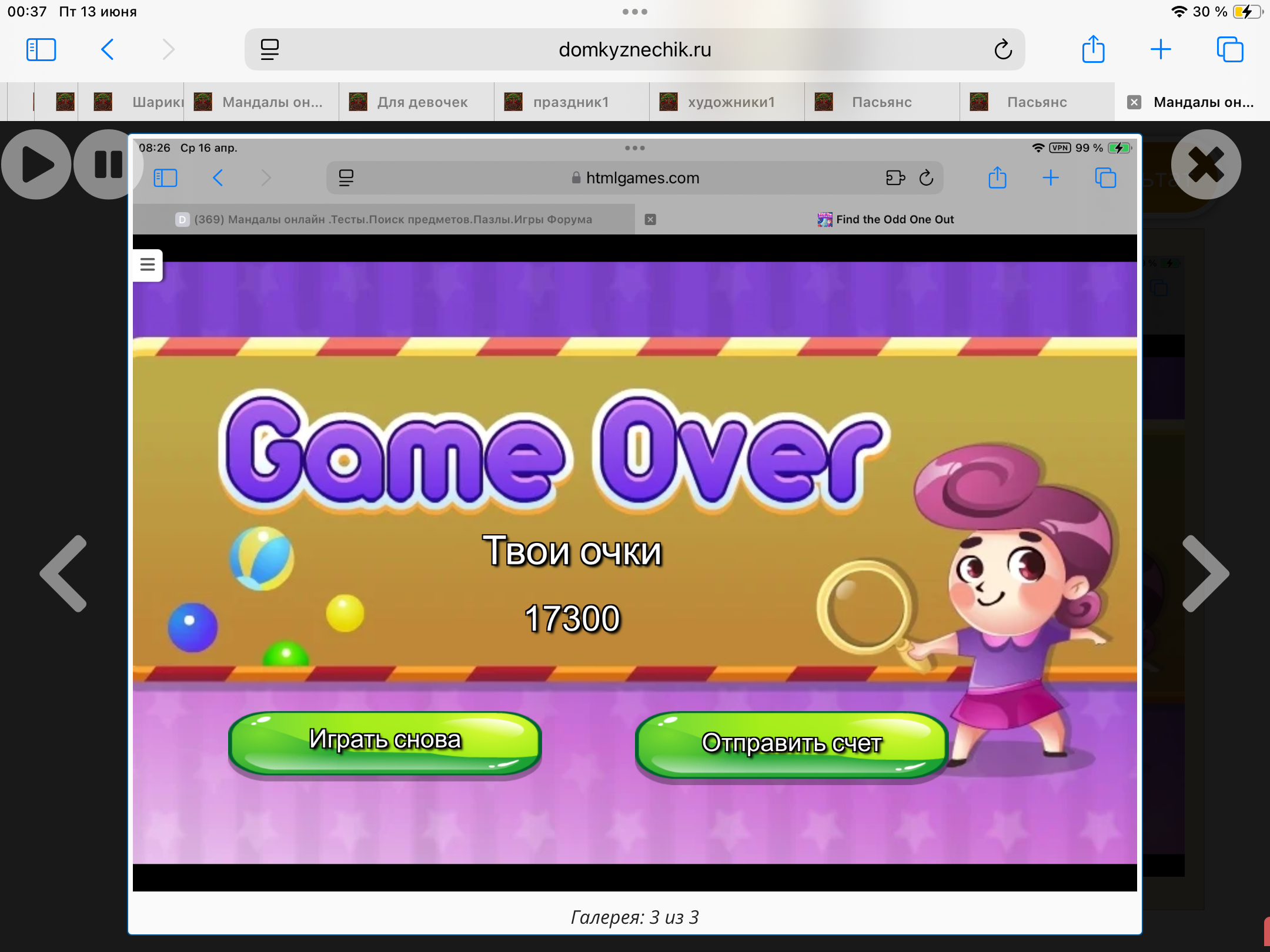Click the reload icon in inner screenshot
Viewport: 1270px width, 952px height.
pyautogui.click(x=926, y=177)
